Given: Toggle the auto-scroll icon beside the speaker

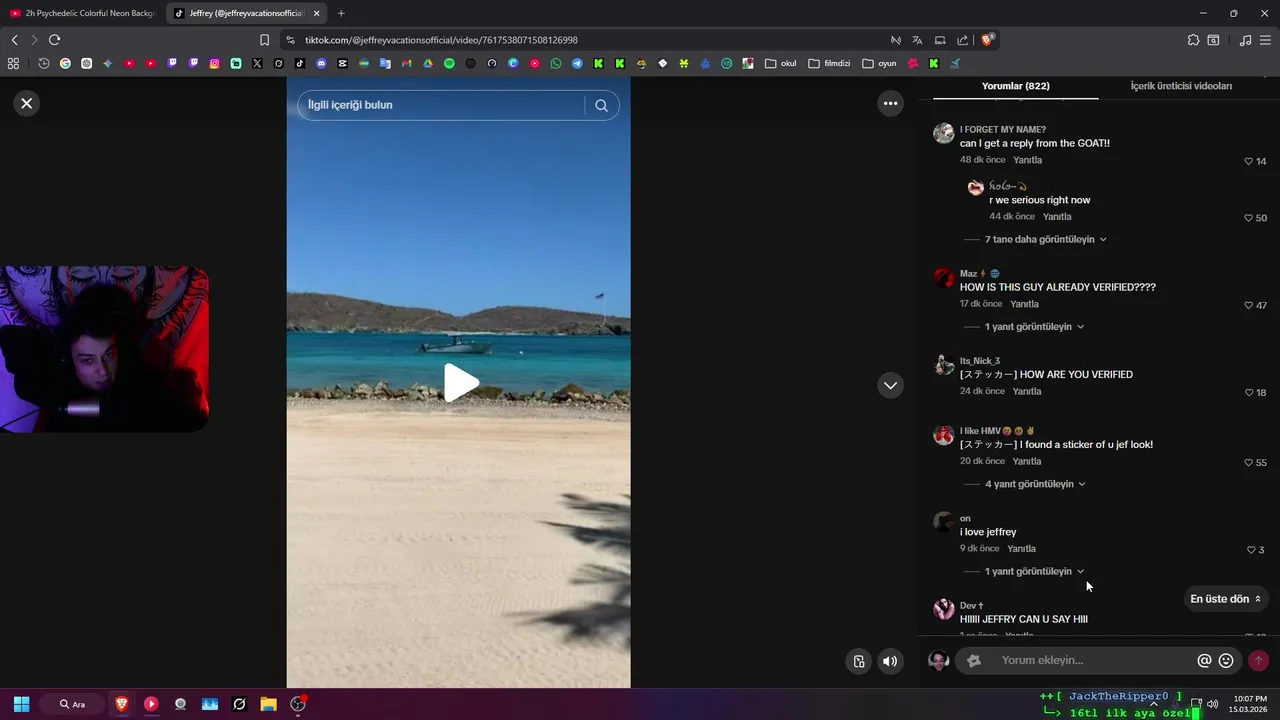Looking at the screenshot, I should (x=859, y=661).
